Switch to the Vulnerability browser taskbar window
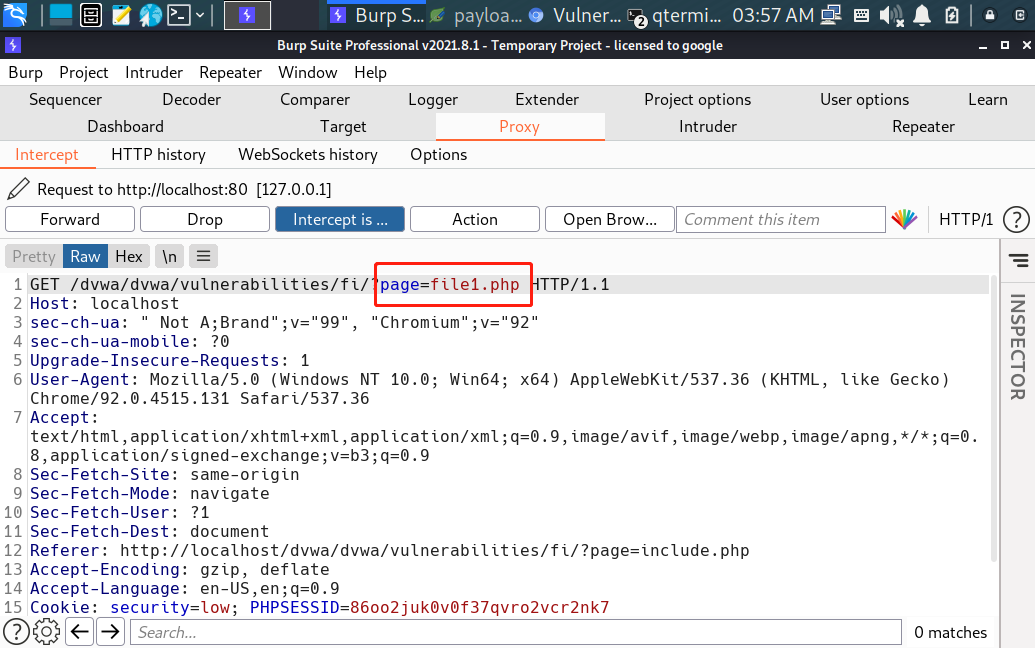The height and width of the screenshot is (648, 1035). click(x=576, y=15)
